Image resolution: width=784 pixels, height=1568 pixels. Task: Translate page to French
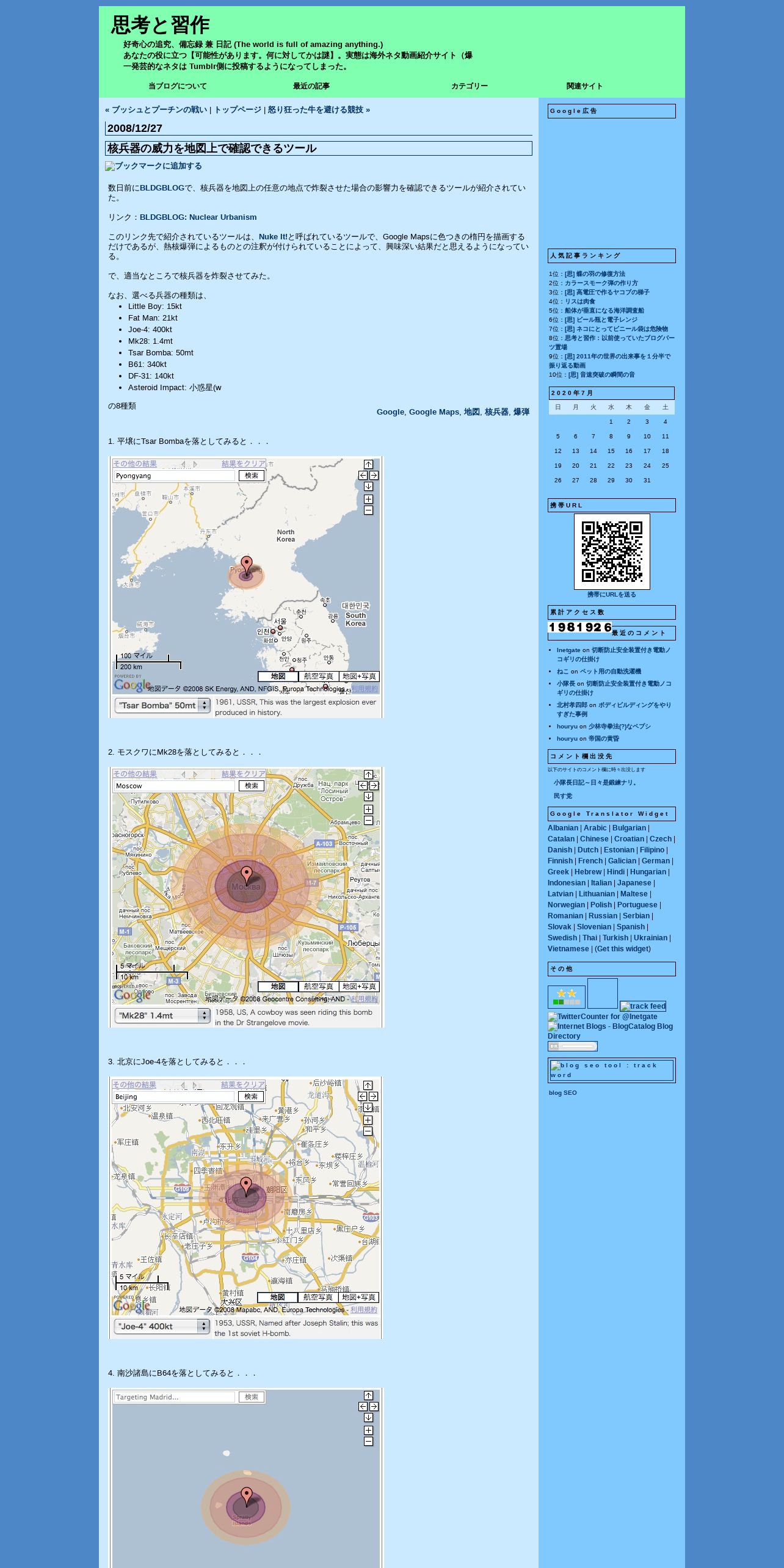[x=590, y=861]
